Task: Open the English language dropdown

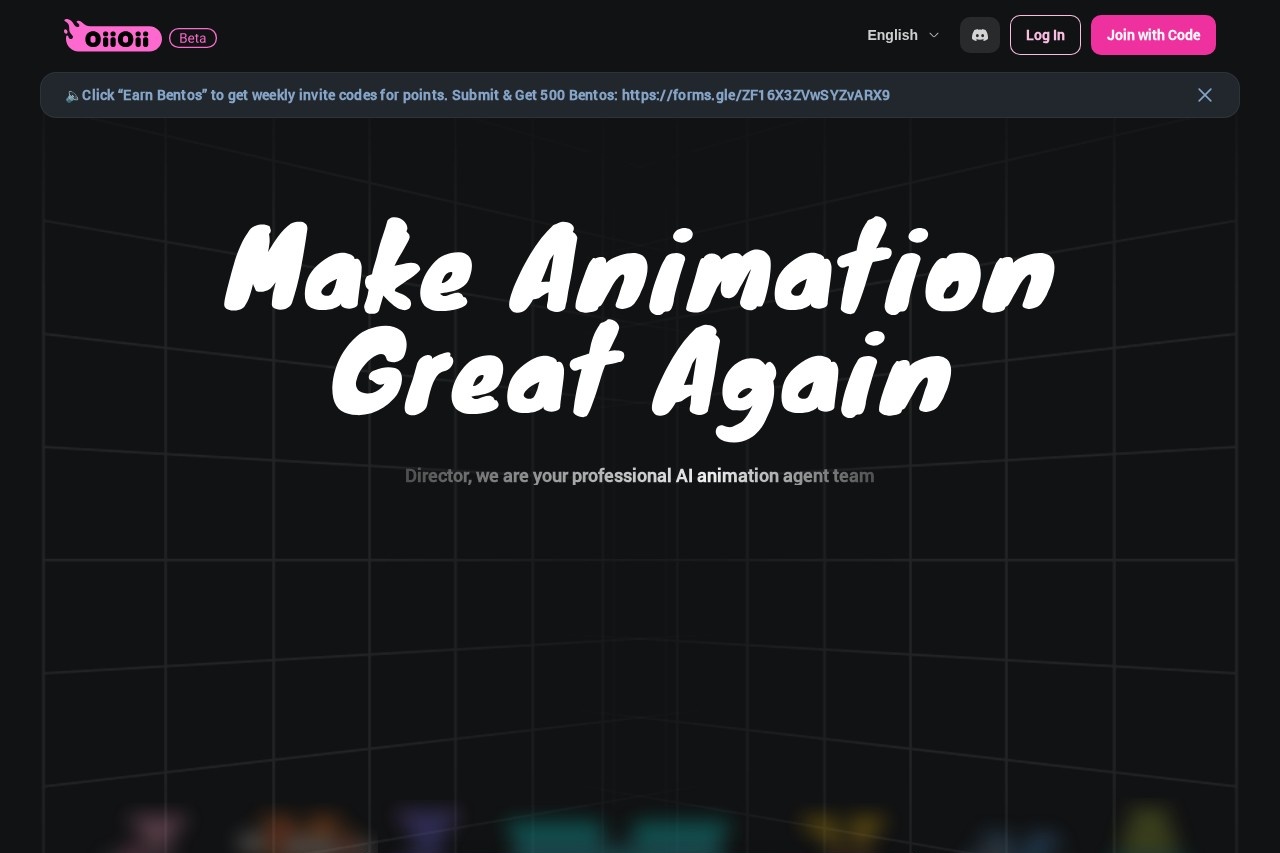Action: (892, 35)
